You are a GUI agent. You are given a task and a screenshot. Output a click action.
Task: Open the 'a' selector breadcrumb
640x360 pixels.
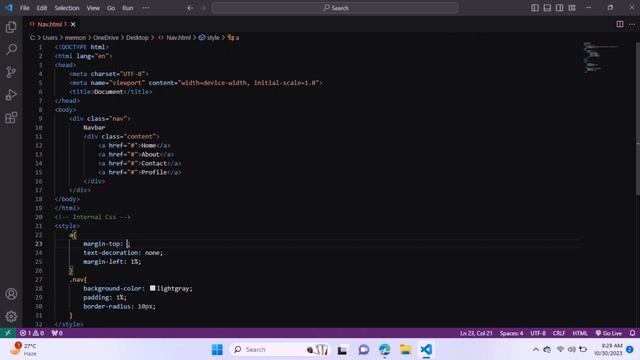point(233,38)
